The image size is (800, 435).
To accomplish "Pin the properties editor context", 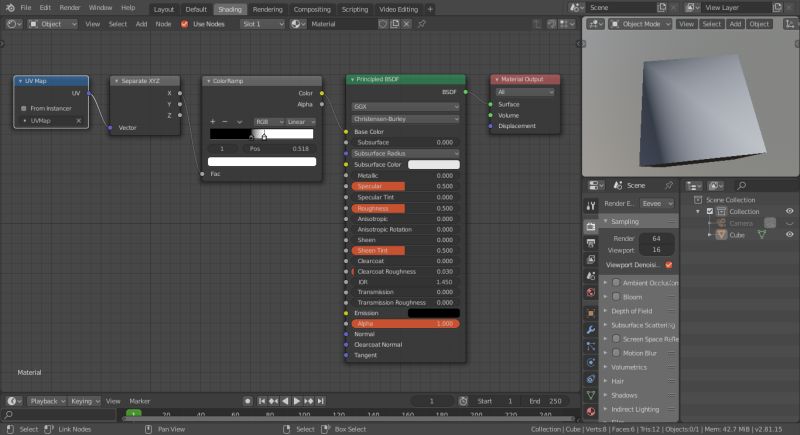I will (669, 185).
